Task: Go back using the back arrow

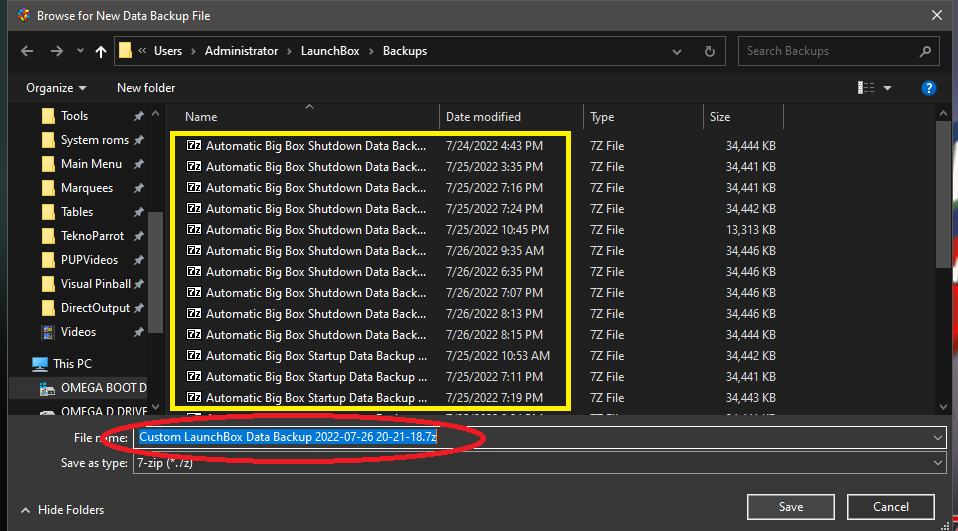Action: (27, 51)
